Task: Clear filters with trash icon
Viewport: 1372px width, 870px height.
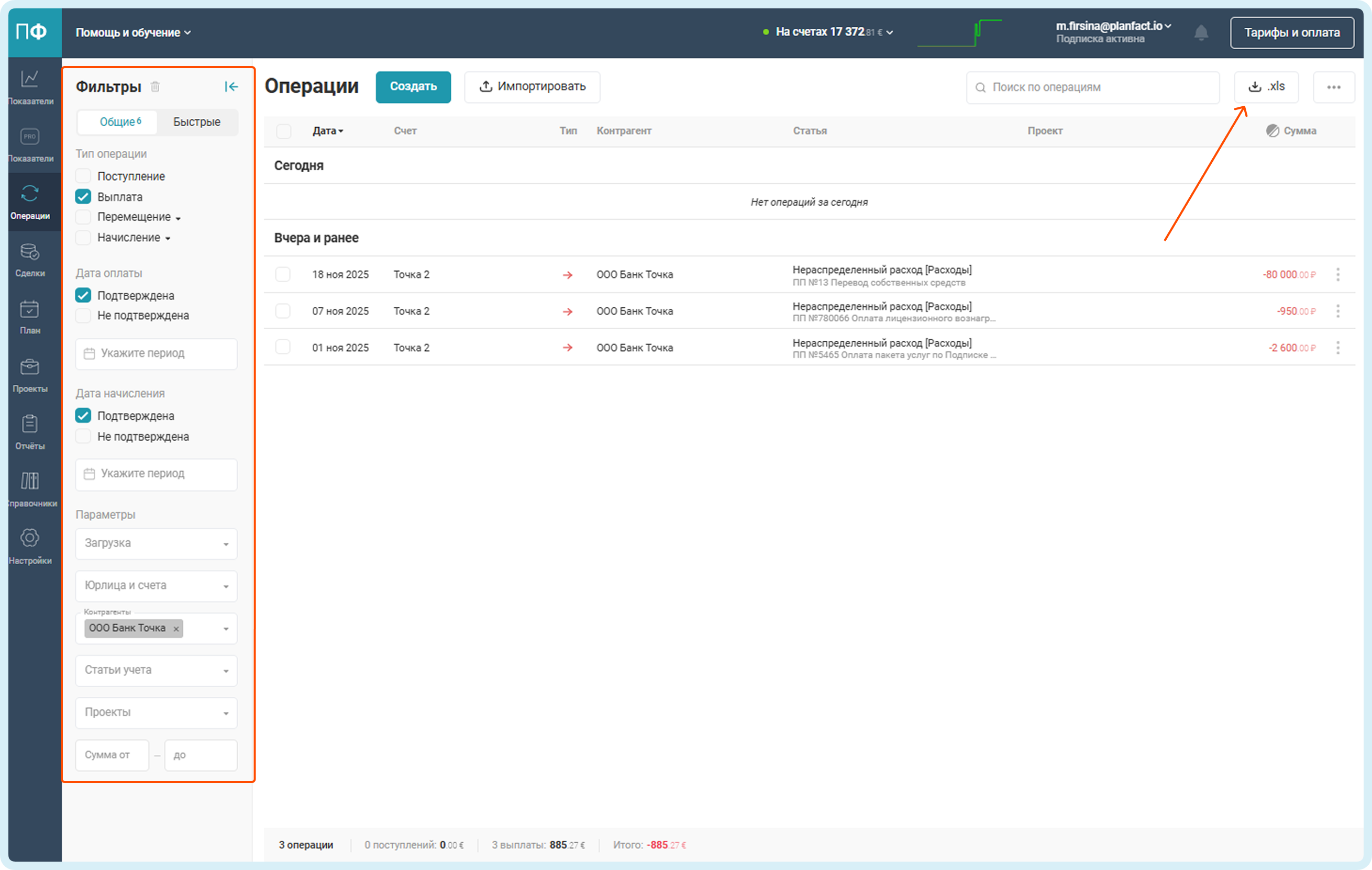Action: tap(155, 86)
